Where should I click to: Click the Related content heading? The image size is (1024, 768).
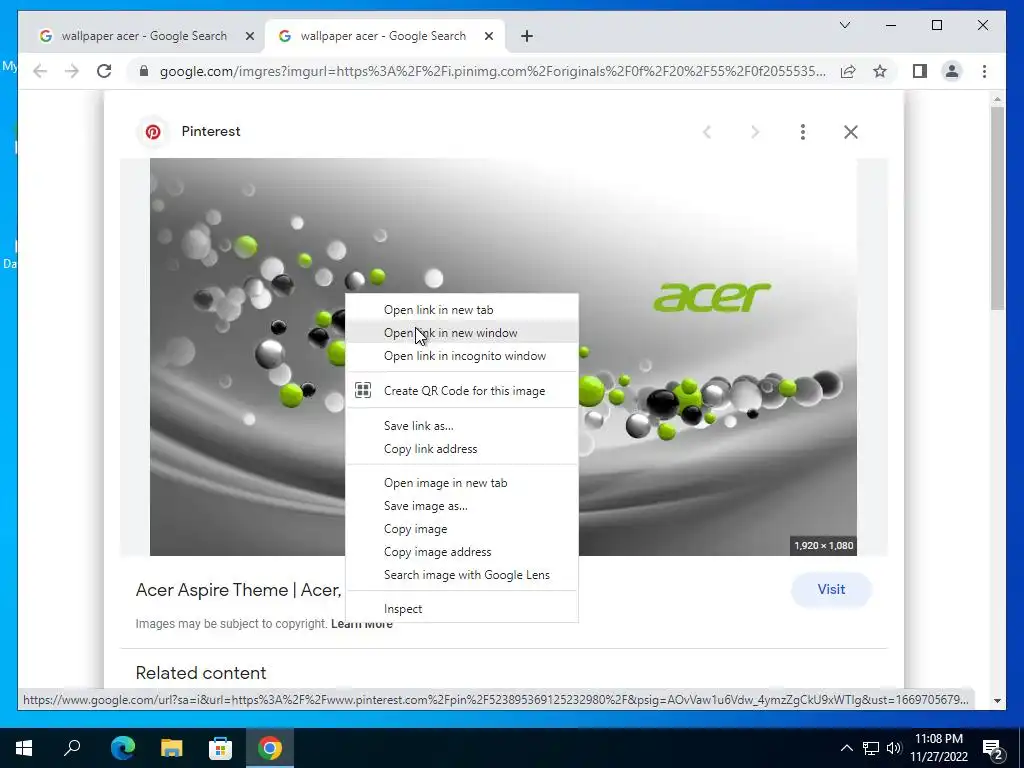click(x=200, y=673)
